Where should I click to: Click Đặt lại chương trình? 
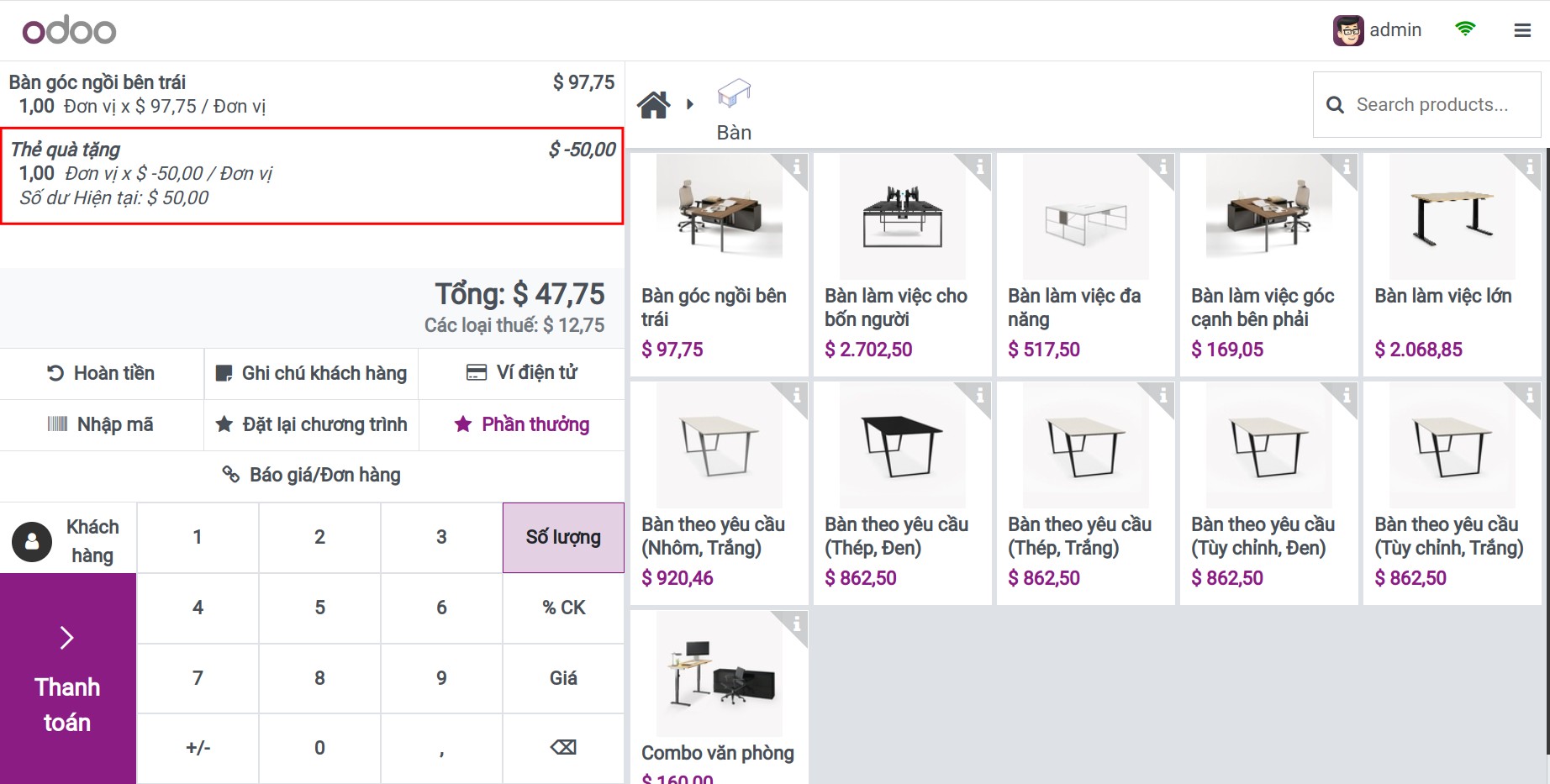coord(311,424)
